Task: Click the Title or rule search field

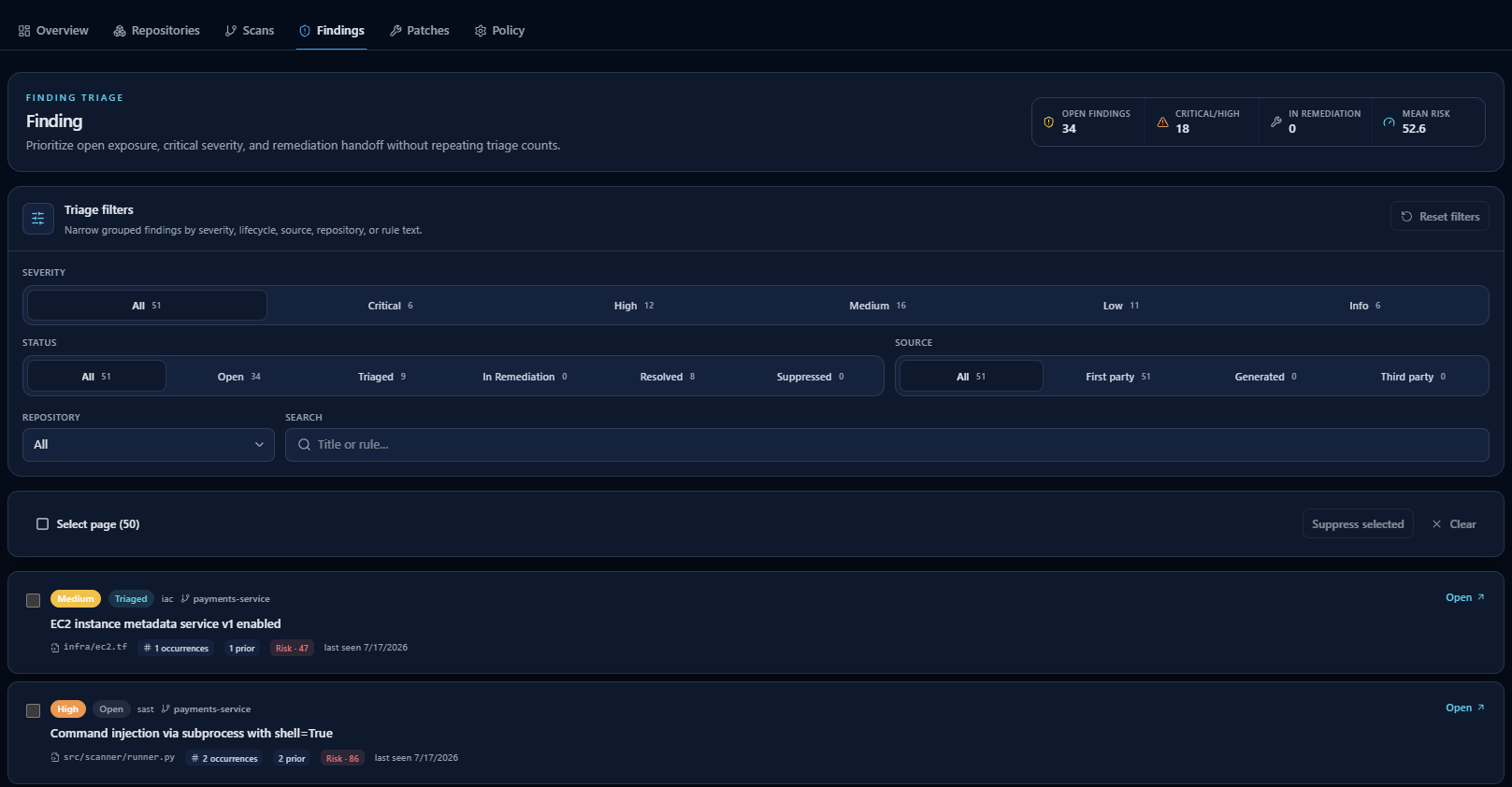Action: (x=887, y=445)
